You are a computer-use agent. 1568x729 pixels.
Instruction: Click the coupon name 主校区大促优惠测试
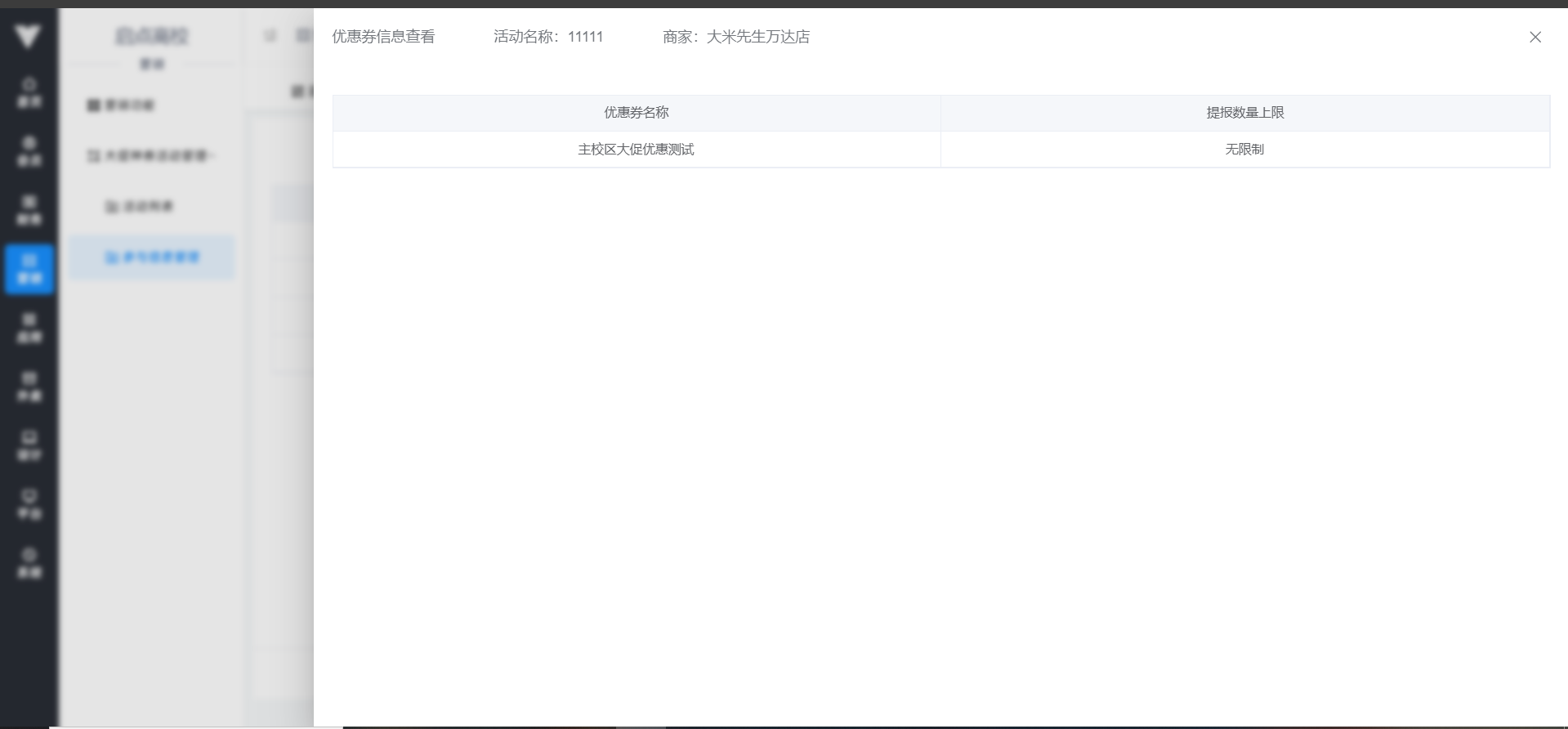pos(636,150)
